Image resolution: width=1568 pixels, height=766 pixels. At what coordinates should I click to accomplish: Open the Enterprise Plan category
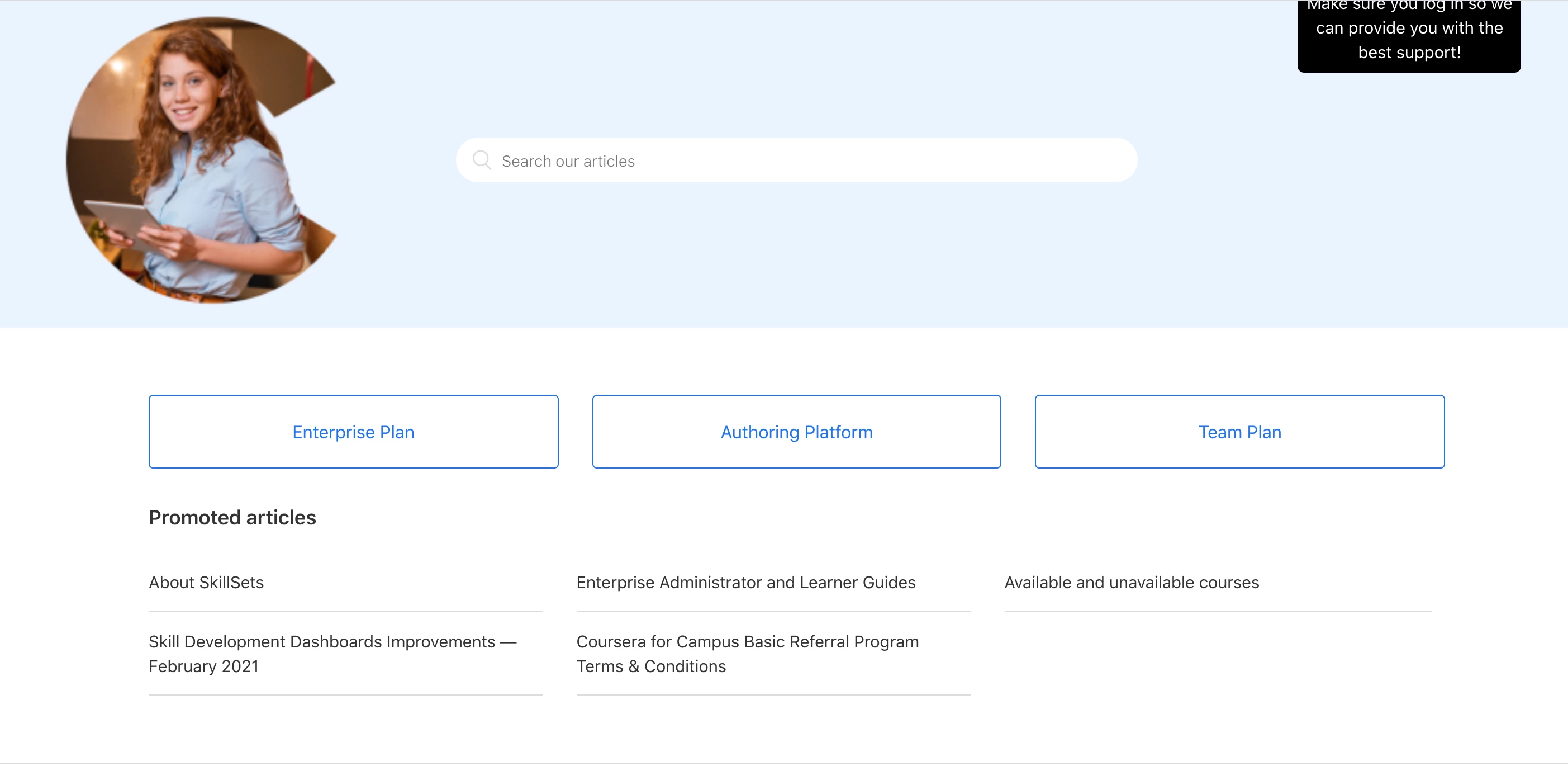tap(353, 432)
